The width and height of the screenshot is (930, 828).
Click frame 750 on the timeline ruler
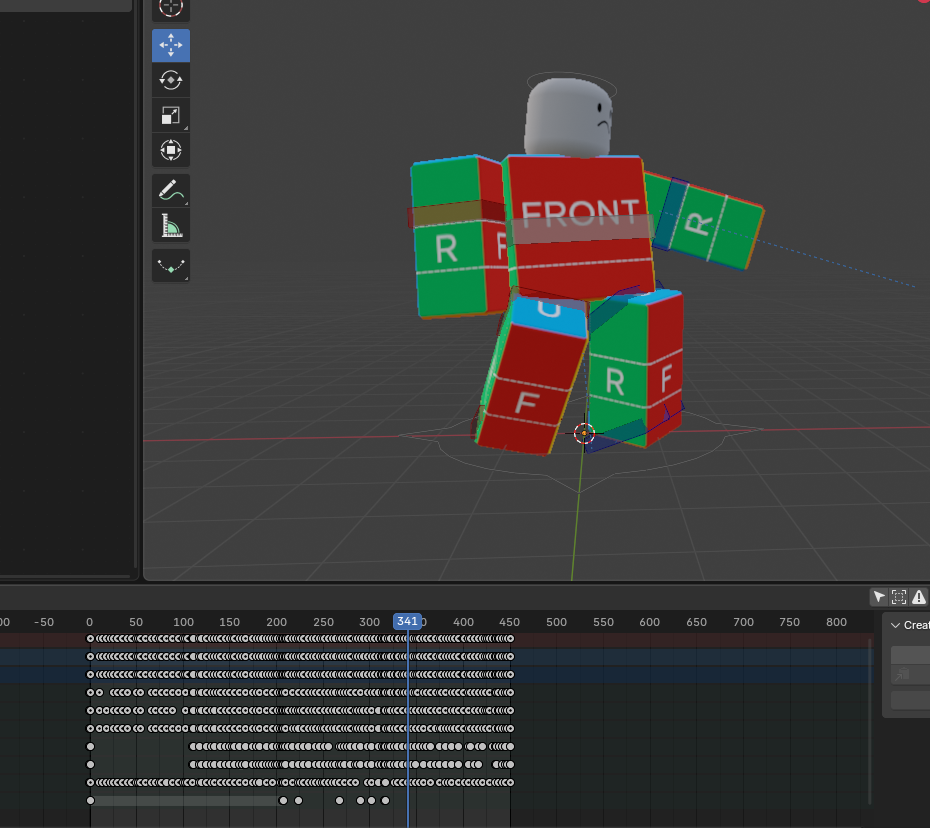click(x=789, y=622)
